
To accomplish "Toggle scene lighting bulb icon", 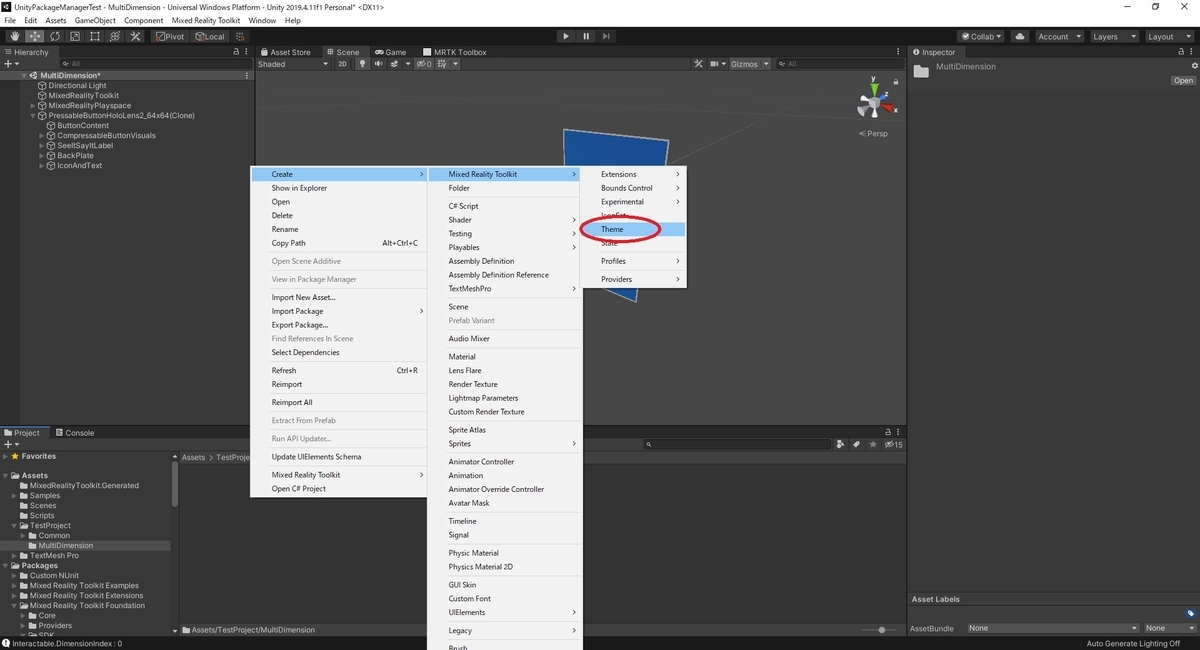I will [363, 64].
